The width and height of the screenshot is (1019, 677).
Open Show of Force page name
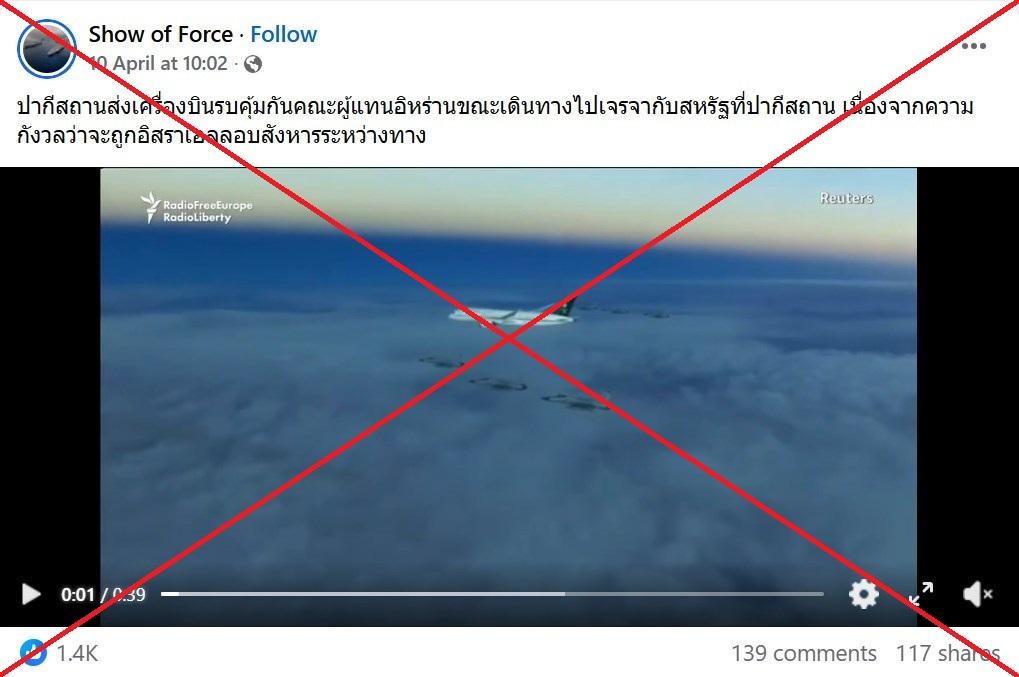(161, 34)
